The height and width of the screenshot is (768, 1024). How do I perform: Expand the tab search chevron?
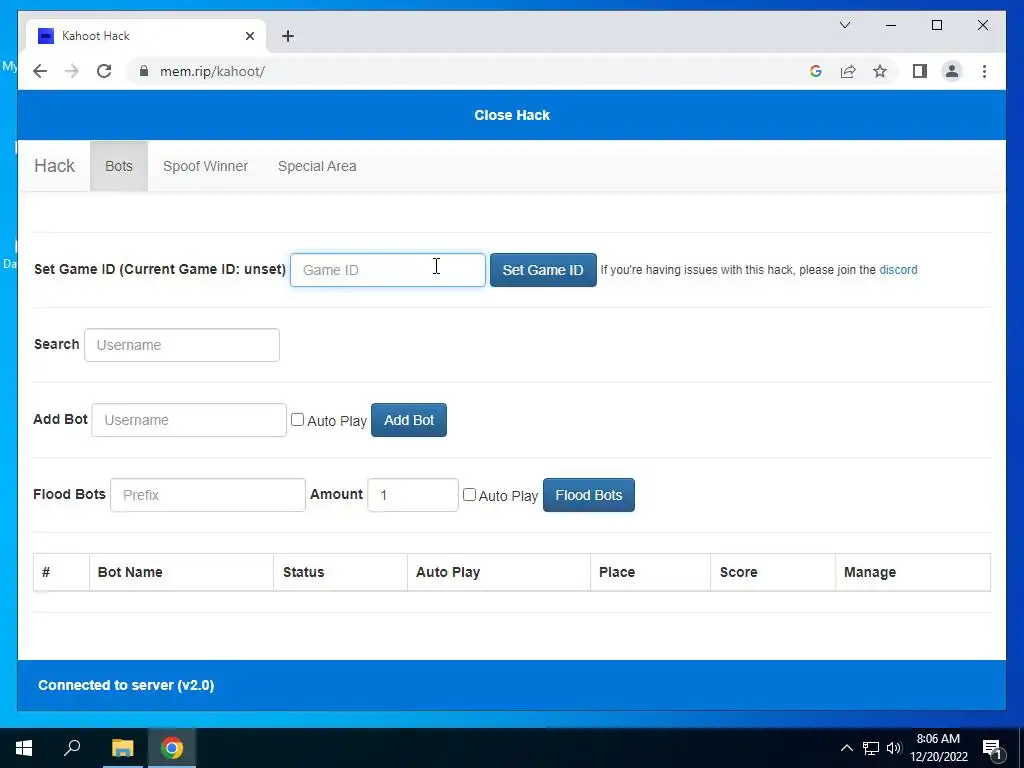coord(844,25)
